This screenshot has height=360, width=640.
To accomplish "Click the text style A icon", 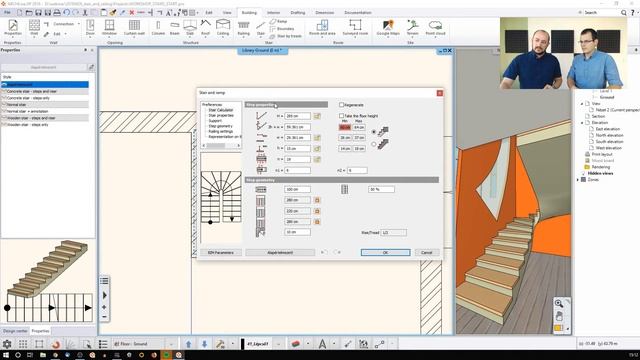I will (x=322, y=344).
